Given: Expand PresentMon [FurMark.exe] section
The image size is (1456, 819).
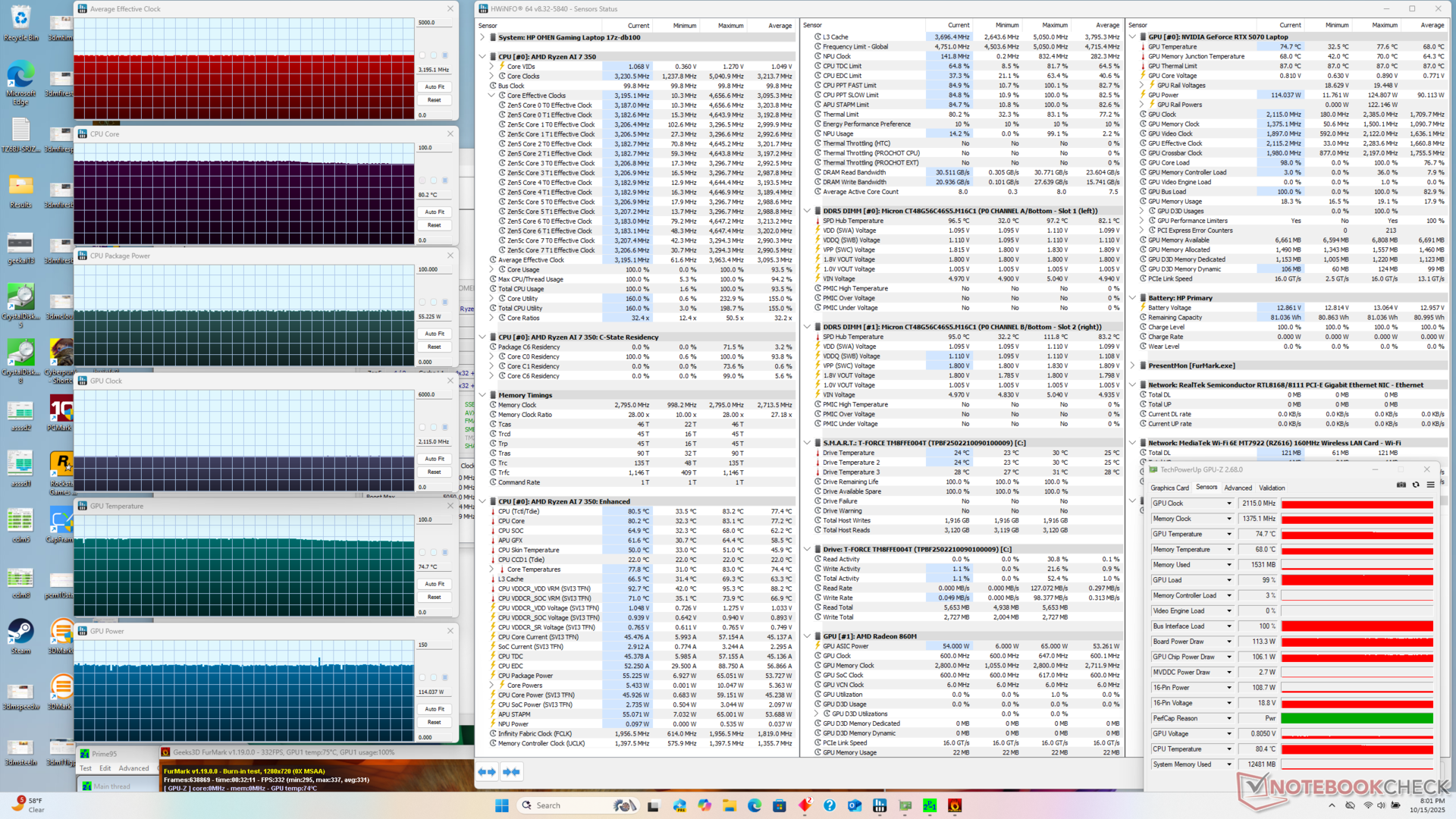Looking at the screenshot, I should click(x=1132, y=366).
